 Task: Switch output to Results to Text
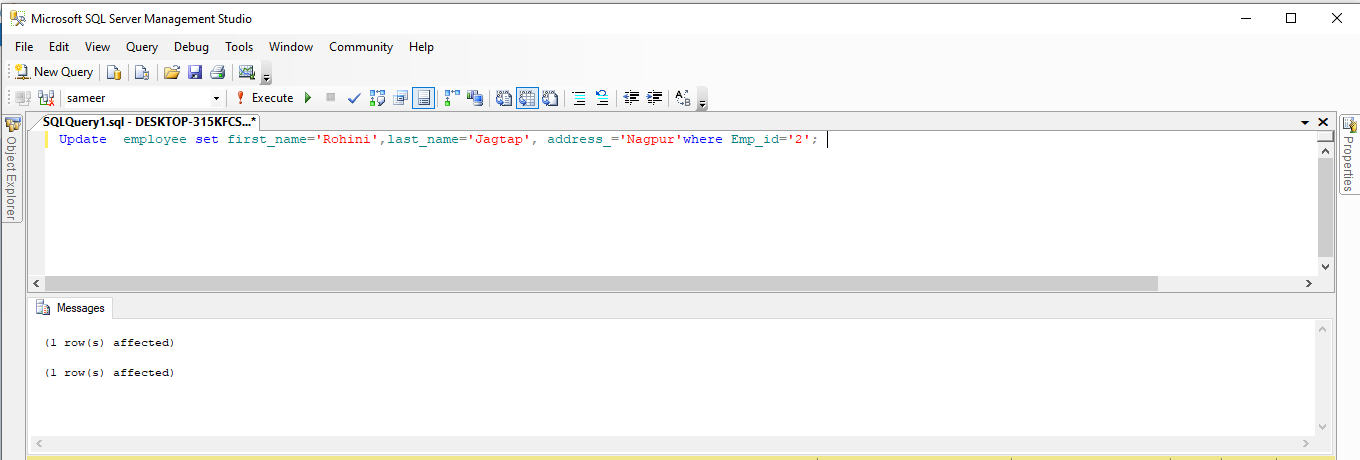click(x=504, y=98)
